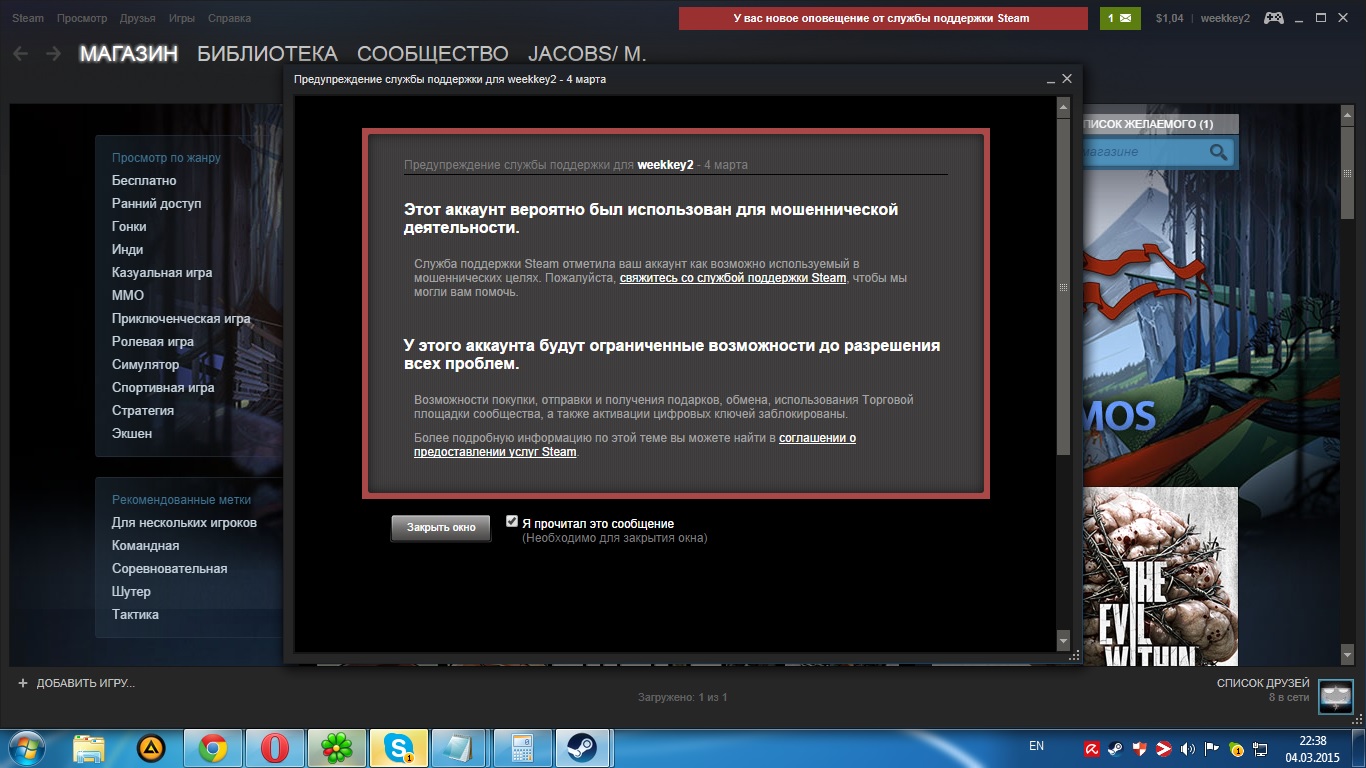1366x768 pixels.
Task: Click the Steam taskbar icon
Action: click(x=584, y=748)
